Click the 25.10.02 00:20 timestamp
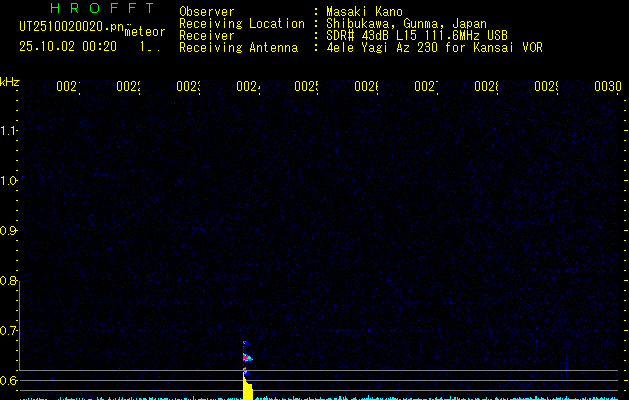This screenshot has height=400, width=629. point(68,46)
